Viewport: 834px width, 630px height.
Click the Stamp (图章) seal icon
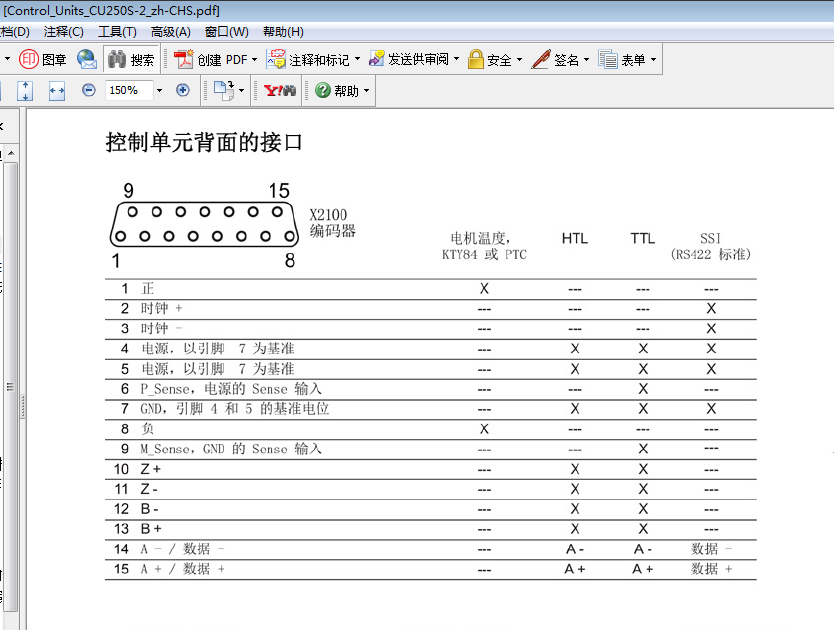[x=29, y=59]
